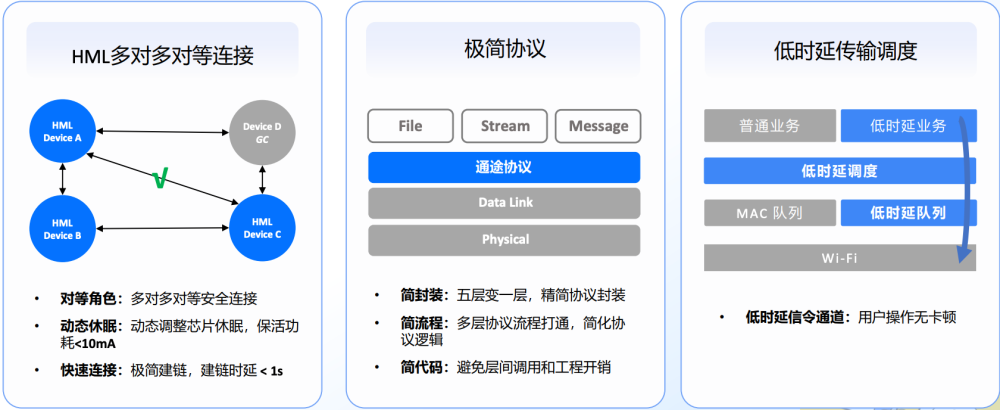Click the text 用户操作无卡顿
This screenshot has height=410, width=1000.
click(907, 317)
